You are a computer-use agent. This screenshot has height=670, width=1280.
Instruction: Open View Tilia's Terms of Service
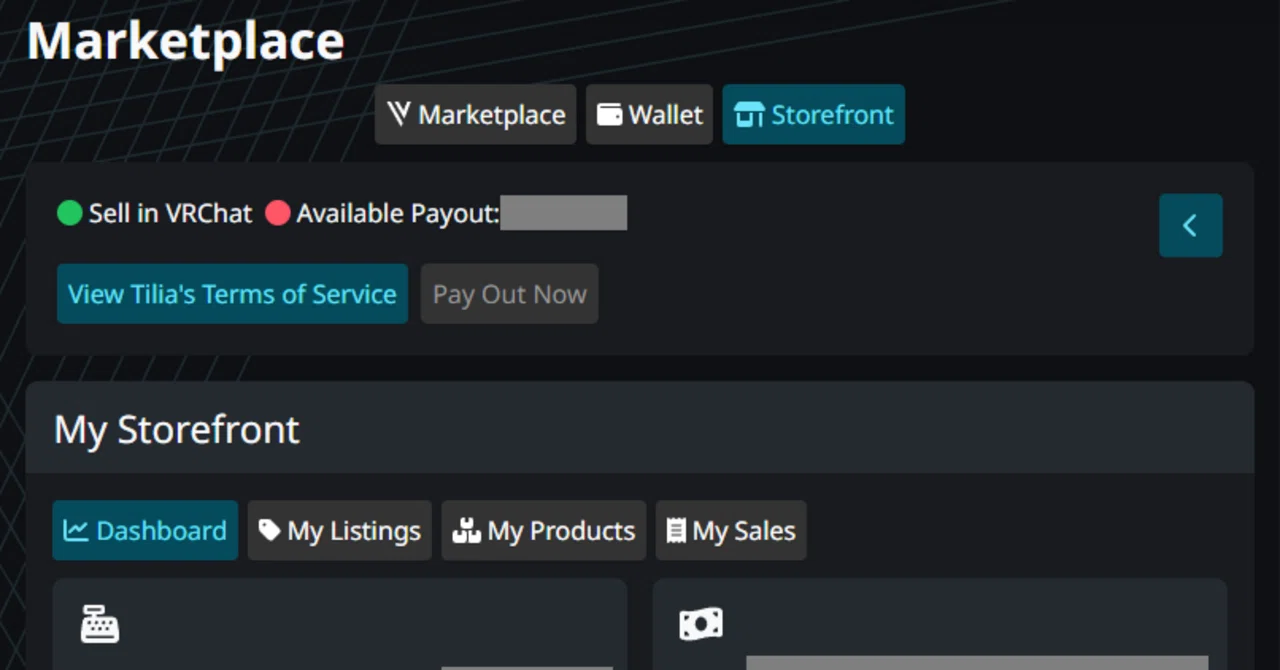(x=232, y=294)
